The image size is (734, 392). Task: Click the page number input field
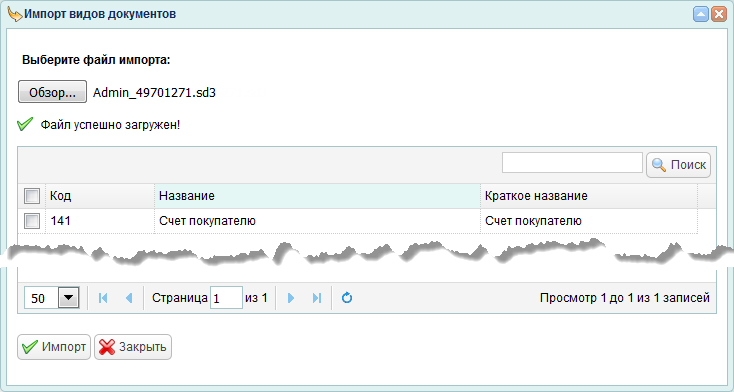(226, 298)
